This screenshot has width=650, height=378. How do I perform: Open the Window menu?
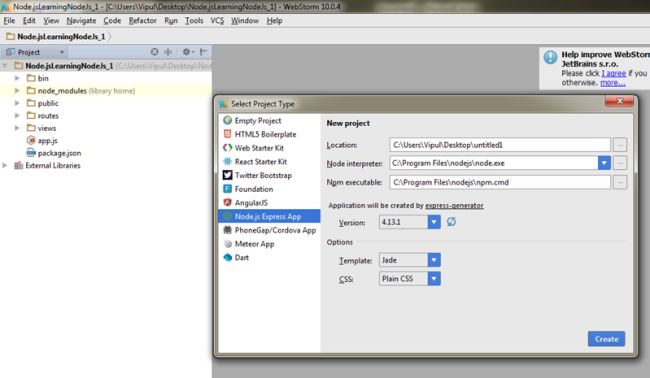coord(245,21)
